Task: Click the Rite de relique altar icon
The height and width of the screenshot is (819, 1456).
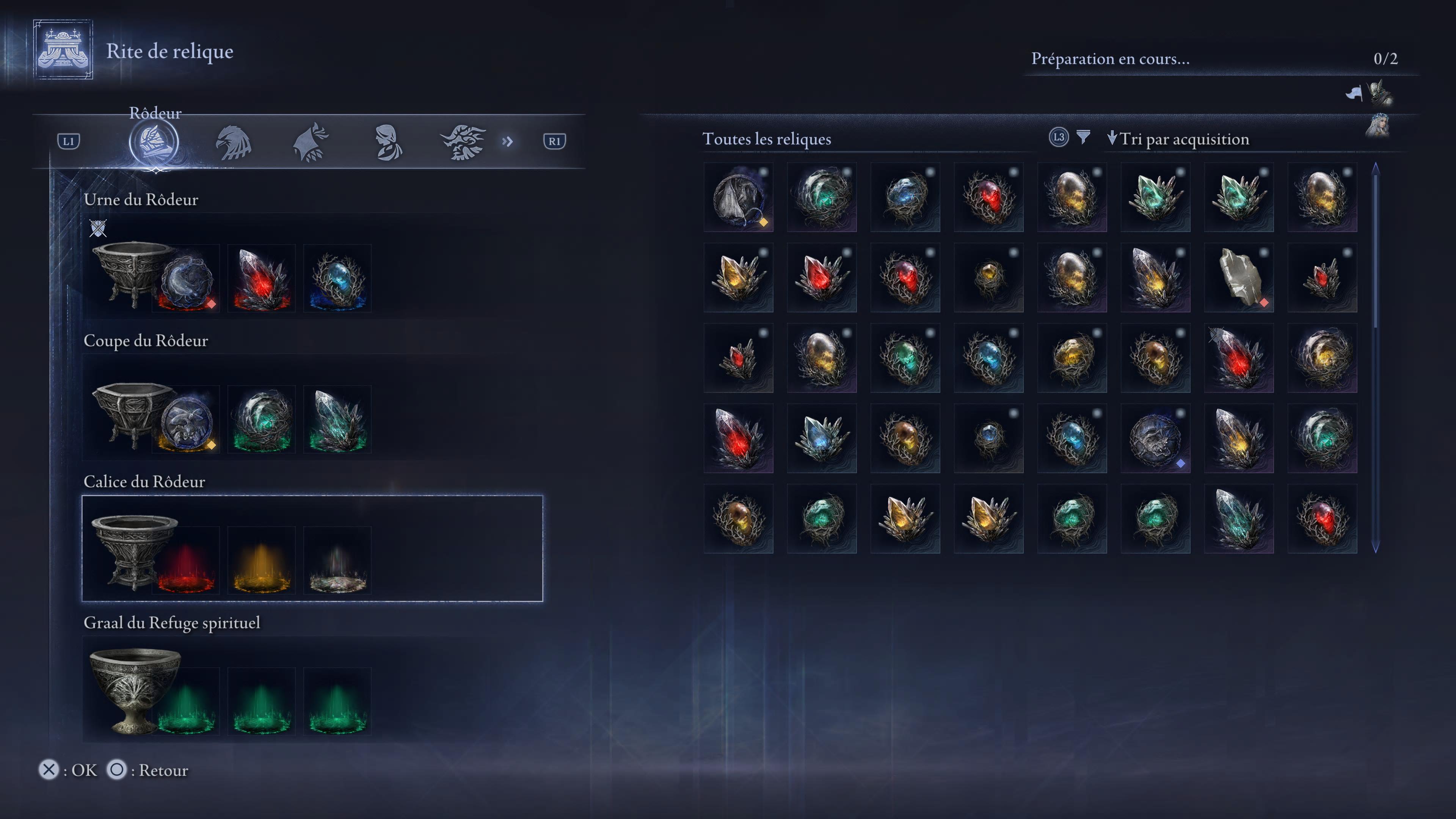Action: click(x=63, y=50)
